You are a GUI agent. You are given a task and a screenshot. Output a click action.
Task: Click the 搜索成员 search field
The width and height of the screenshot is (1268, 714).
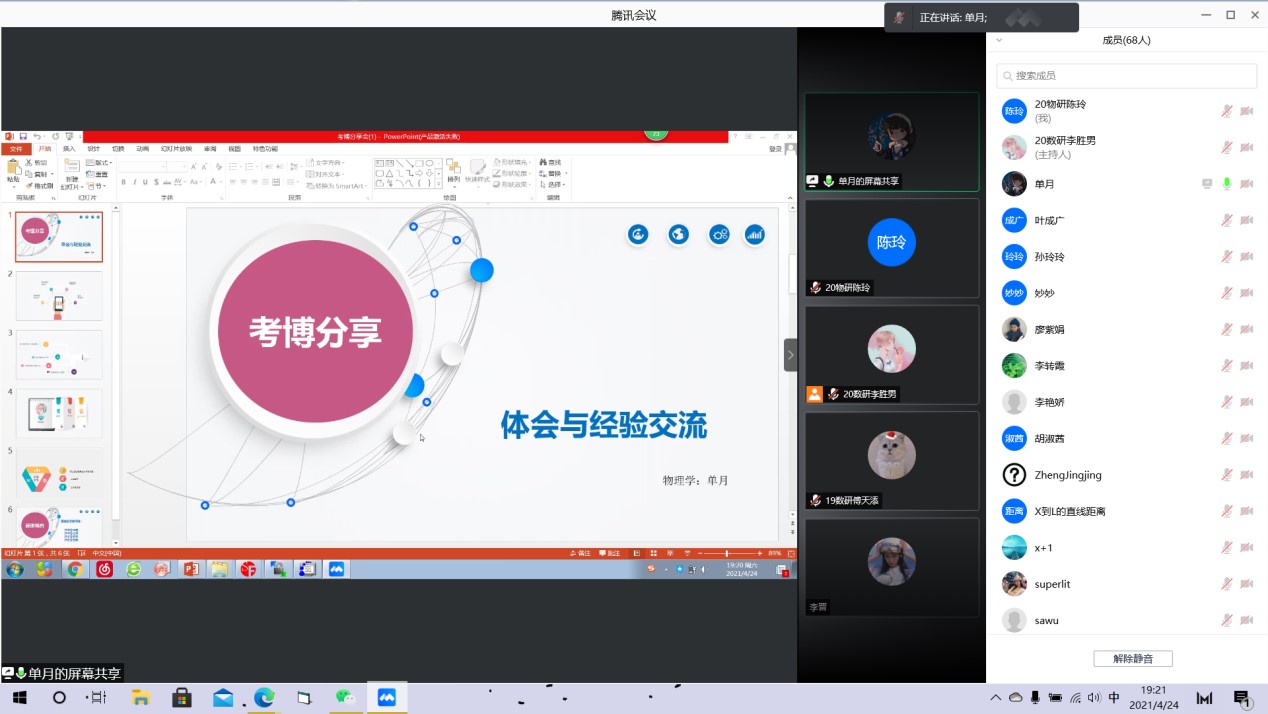point(1126,76)
